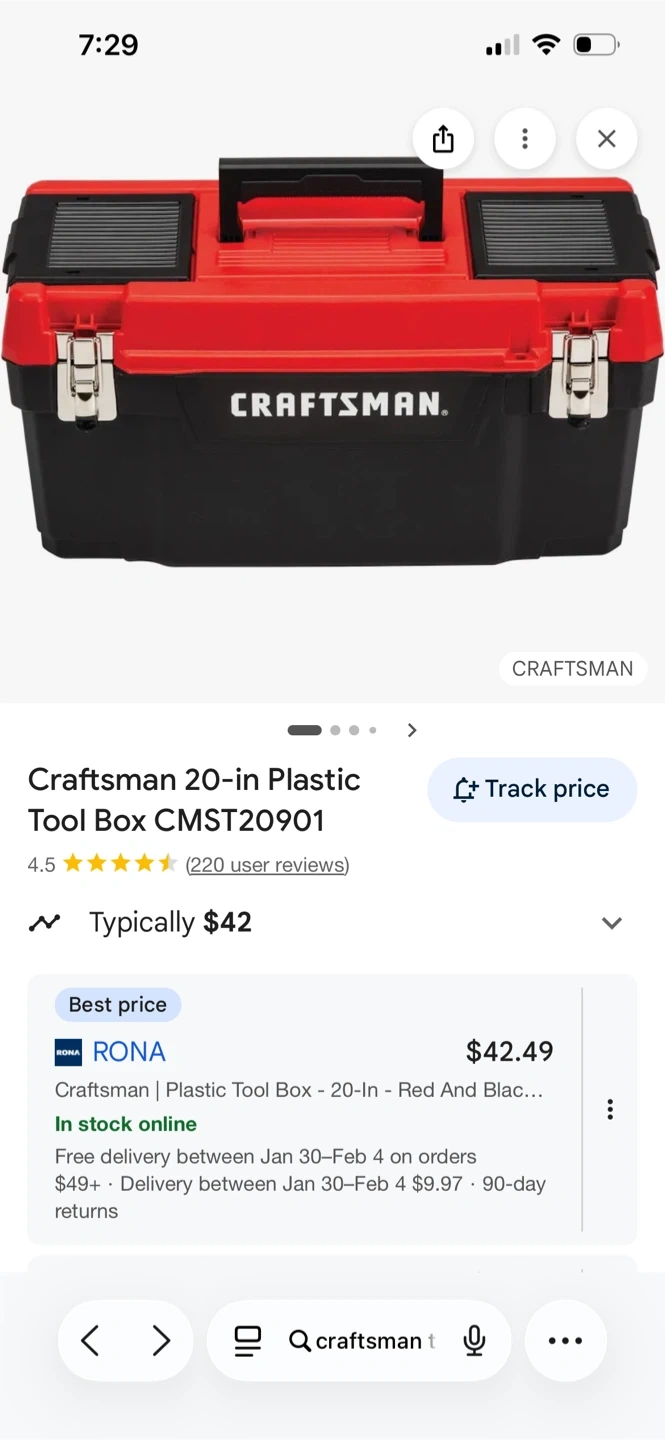Select the second image carousel dot
Viewport: 665px width, 1440px height.
(x=335, y=730)
